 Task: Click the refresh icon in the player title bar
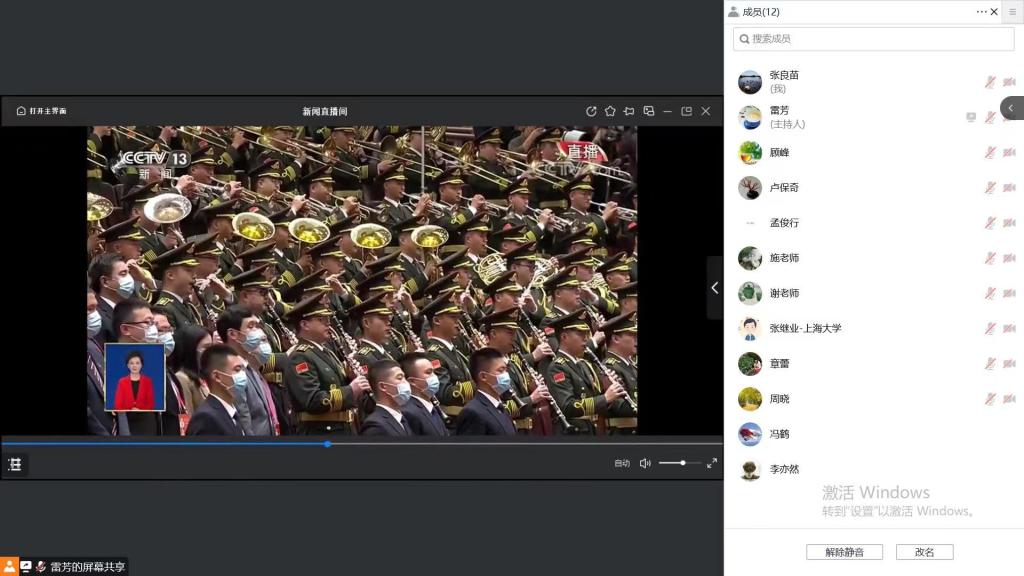click(x=591, y=111)
